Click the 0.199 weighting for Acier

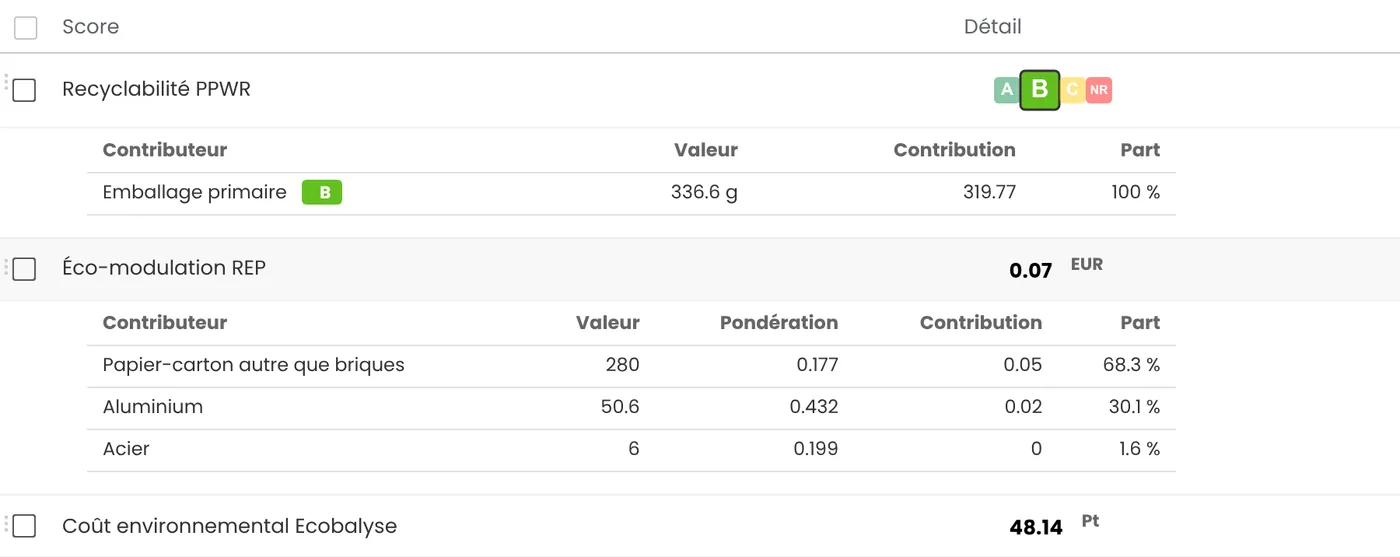[x=816, y=449]
